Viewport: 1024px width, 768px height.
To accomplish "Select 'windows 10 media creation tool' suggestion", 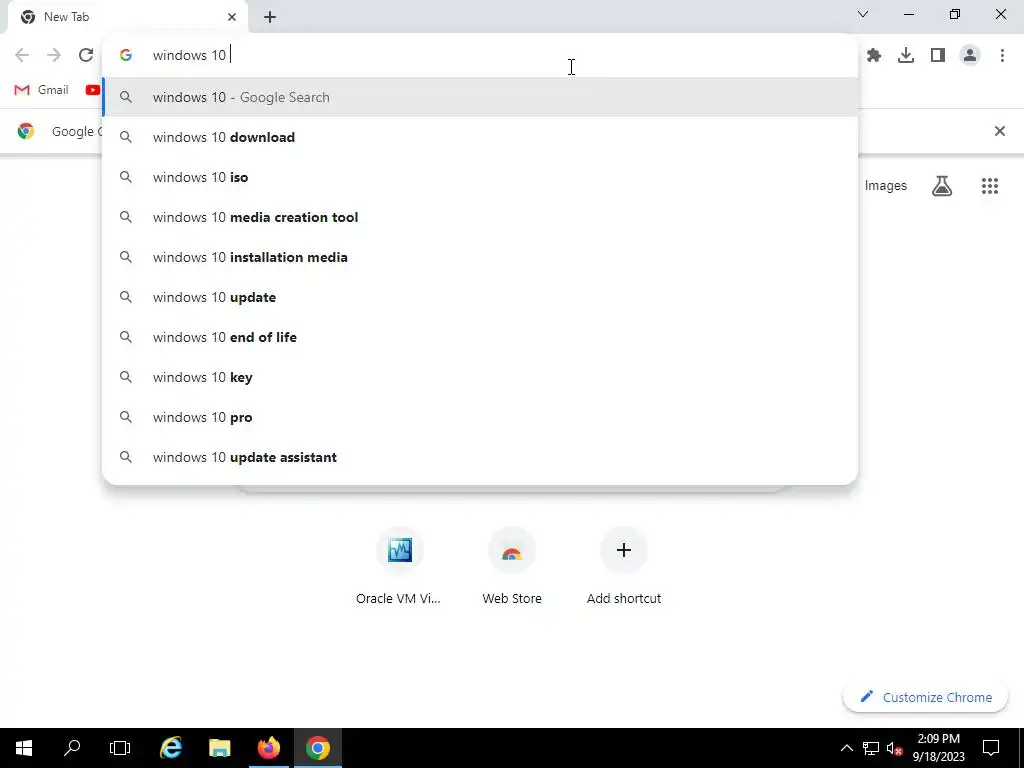I will pos(480,217).
